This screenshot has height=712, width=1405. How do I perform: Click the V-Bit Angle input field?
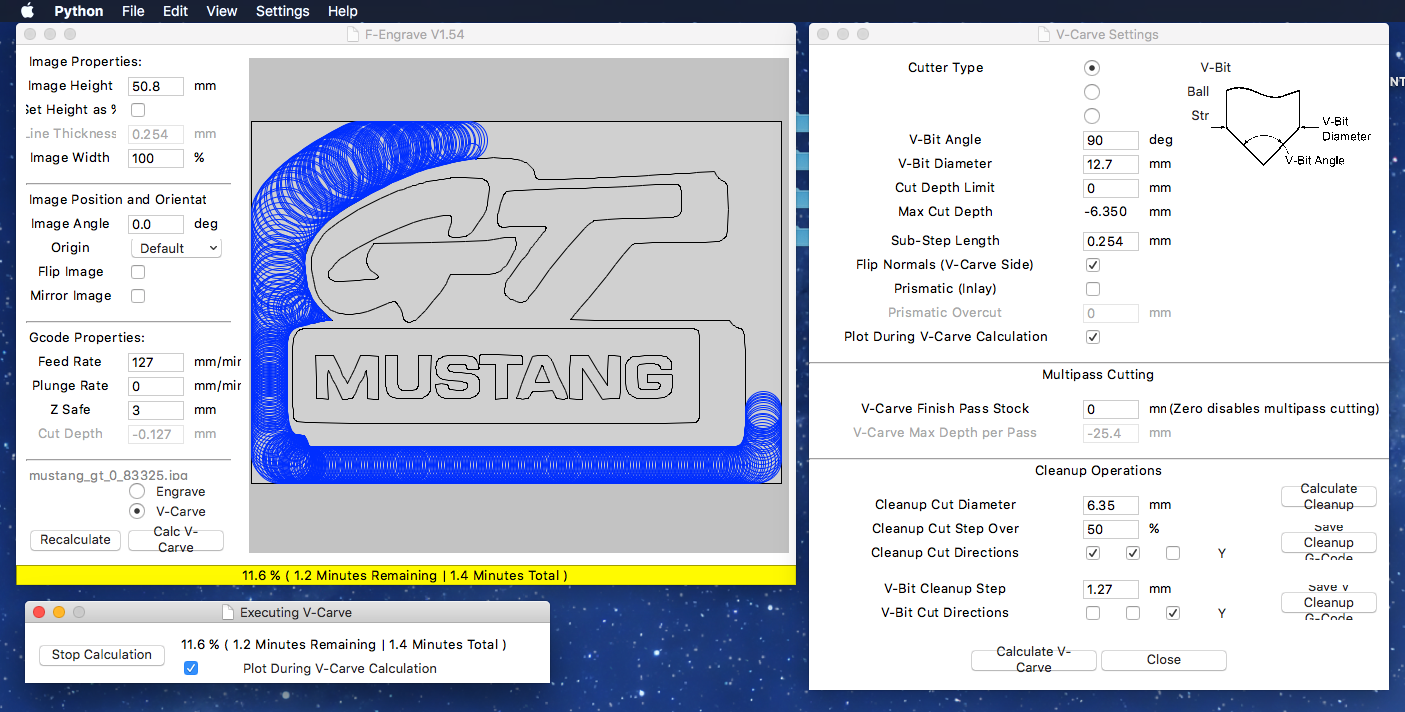tap(1110, 140)
